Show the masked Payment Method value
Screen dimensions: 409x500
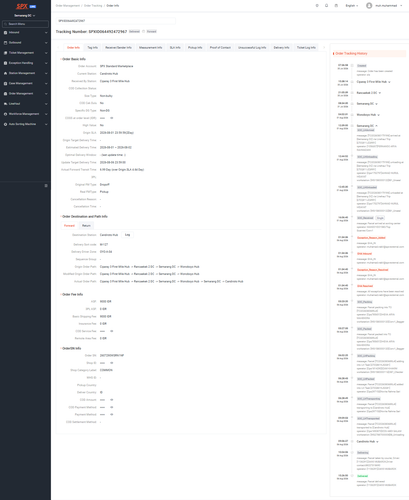point(112,415)
